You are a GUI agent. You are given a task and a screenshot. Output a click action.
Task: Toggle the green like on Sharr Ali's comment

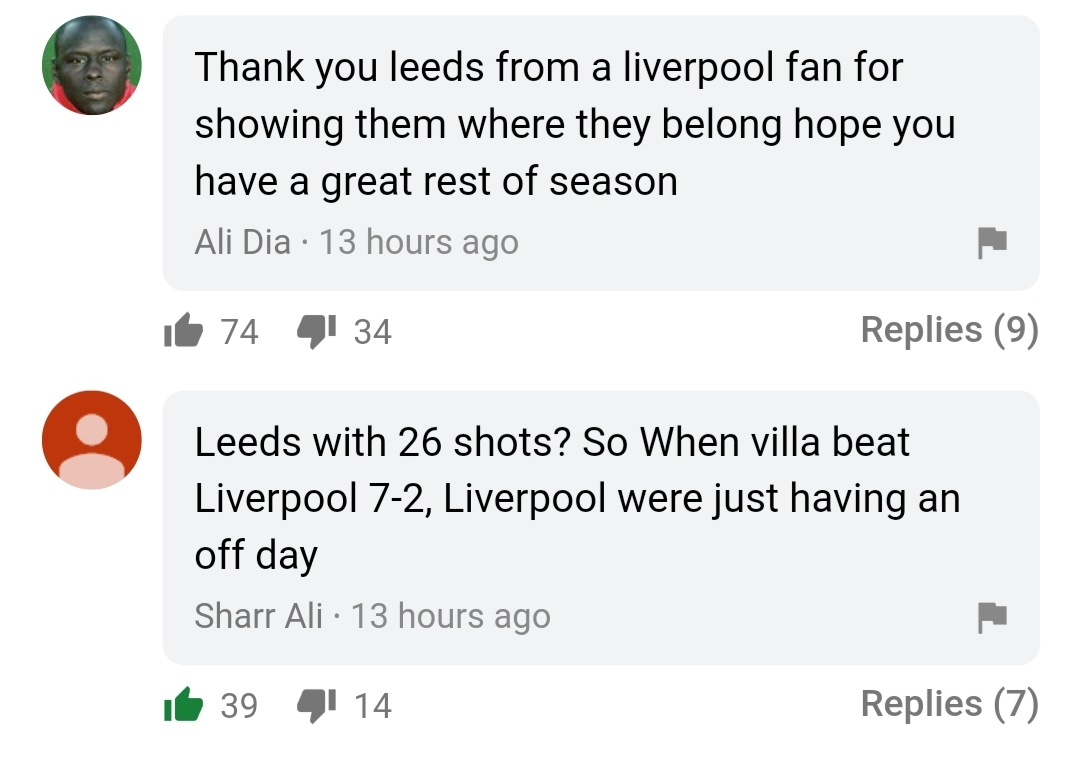point(183,706)
